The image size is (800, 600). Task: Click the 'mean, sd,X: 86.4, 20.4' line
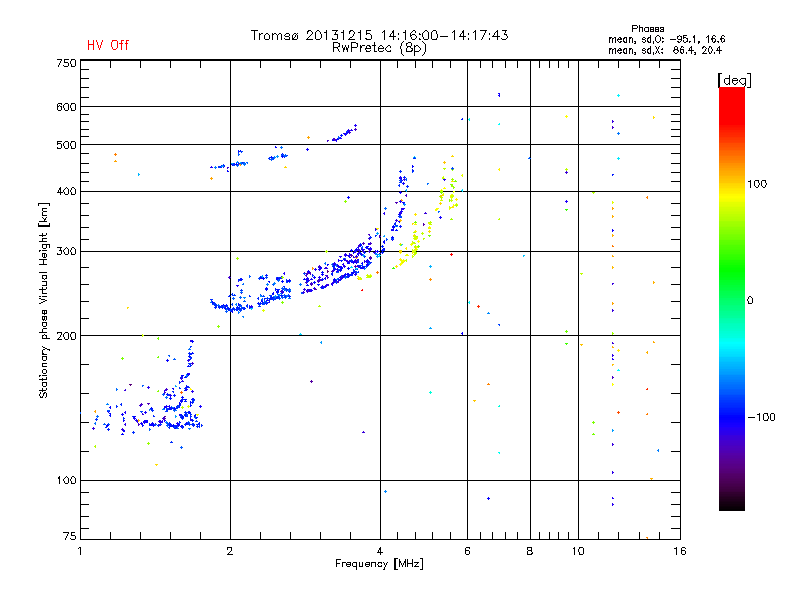[665, 50]
